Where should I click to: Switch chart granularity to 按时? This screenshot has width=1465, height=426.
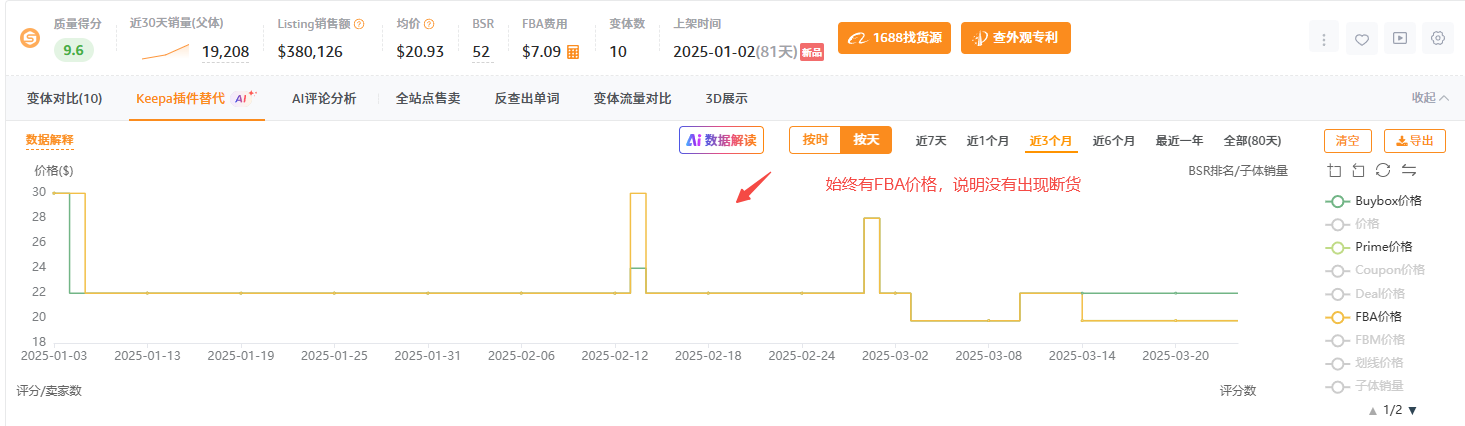[x=815, y=140]
